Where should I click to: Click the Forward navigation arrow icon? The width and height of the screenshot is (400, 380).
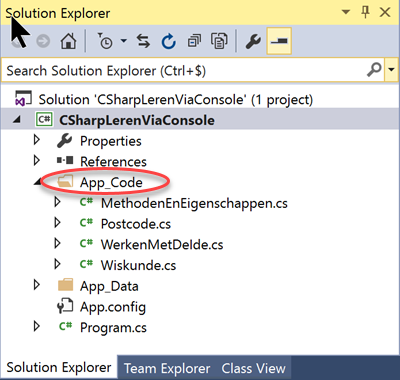point(43,41)
